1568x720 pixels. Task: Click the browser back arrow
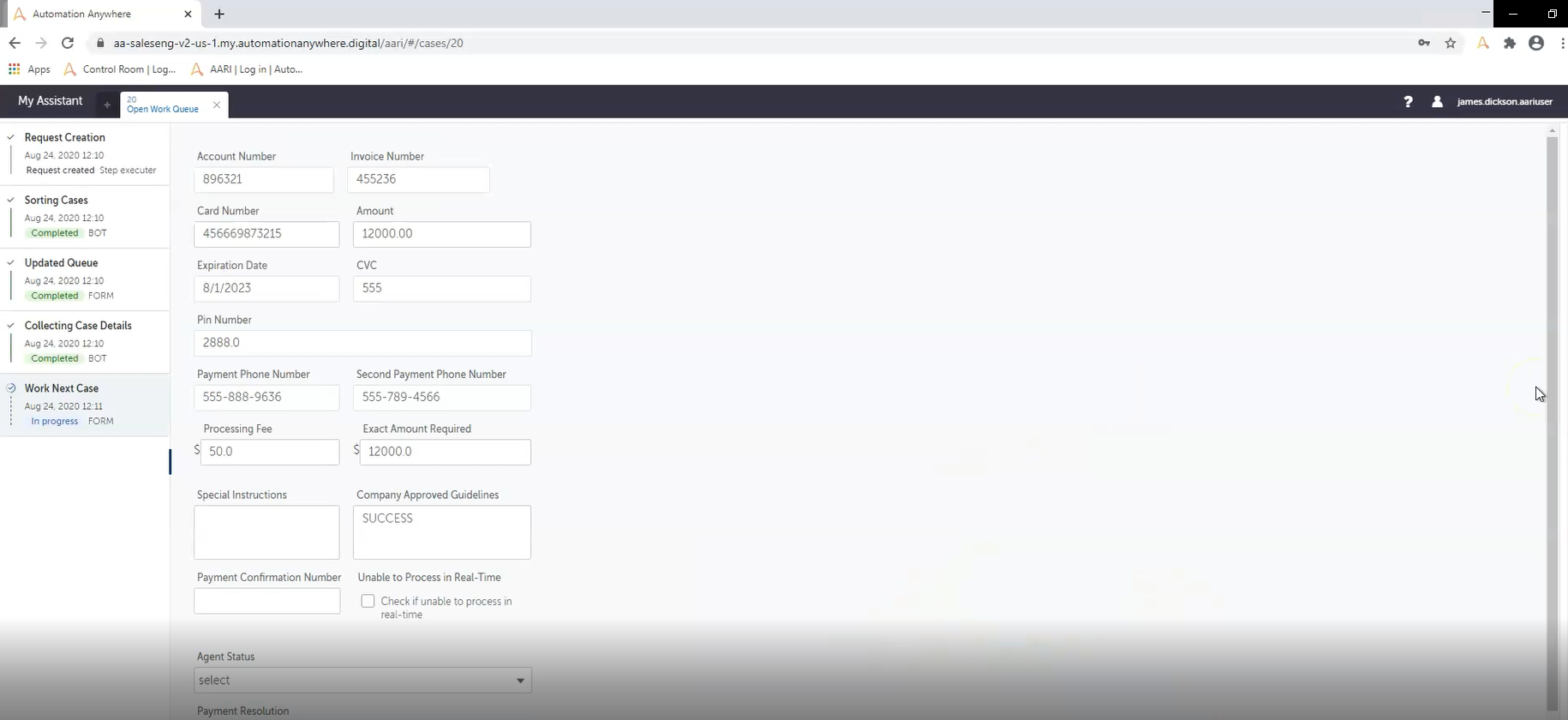pos(15,43)
